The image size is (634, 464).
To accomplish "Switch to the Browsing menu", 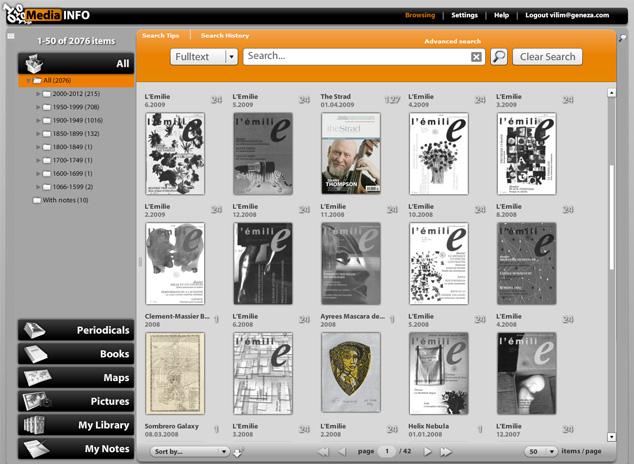I will pyautogui.click(x=420, y=15).
